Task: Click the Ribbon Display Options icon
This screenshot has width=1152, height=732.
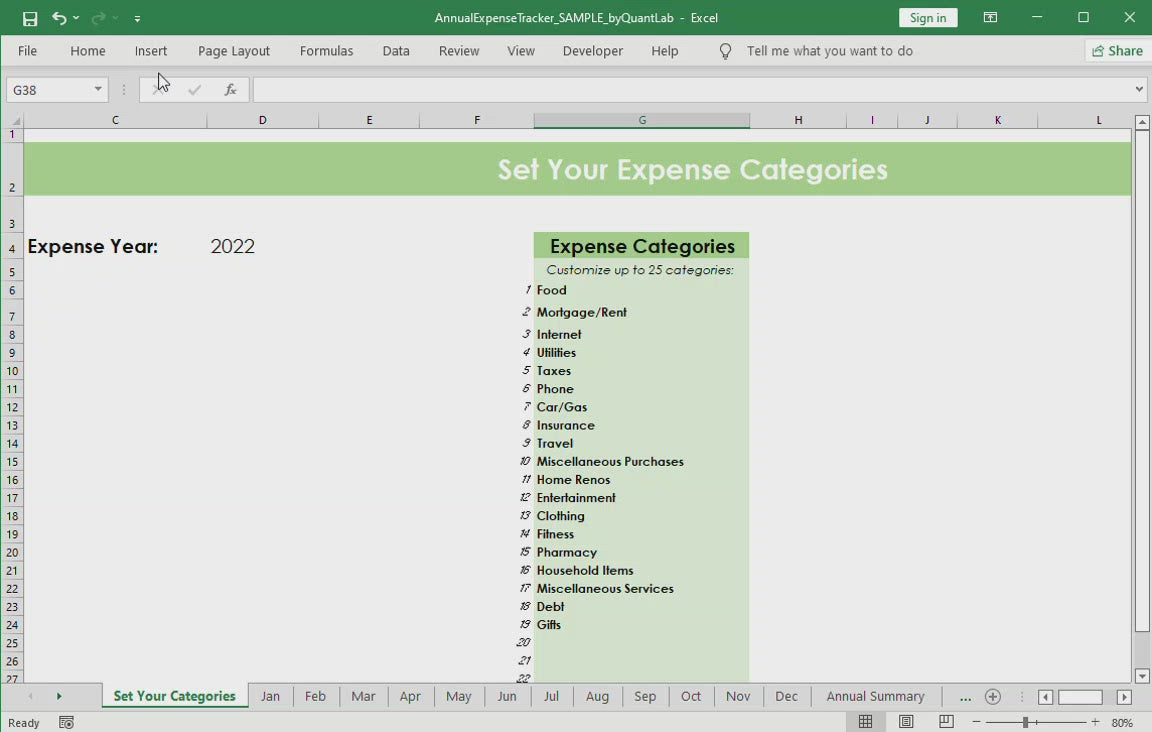Action: coord(990,18)
